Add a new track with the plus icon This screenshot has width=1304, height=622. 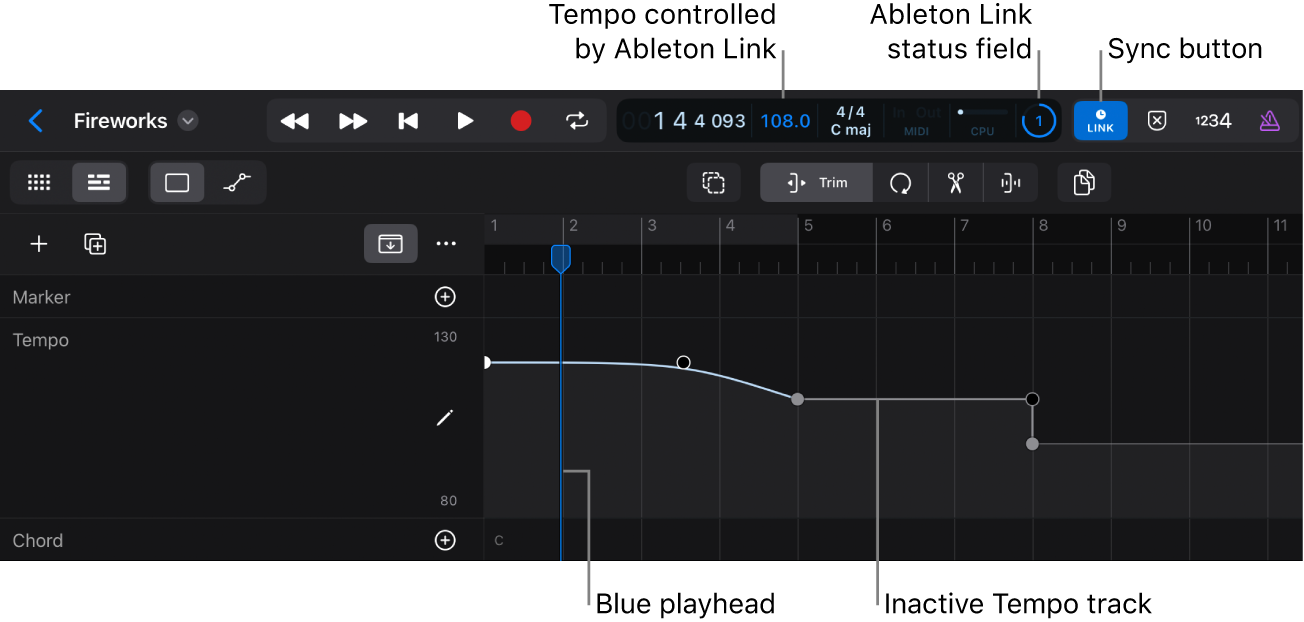click(39, 243)
